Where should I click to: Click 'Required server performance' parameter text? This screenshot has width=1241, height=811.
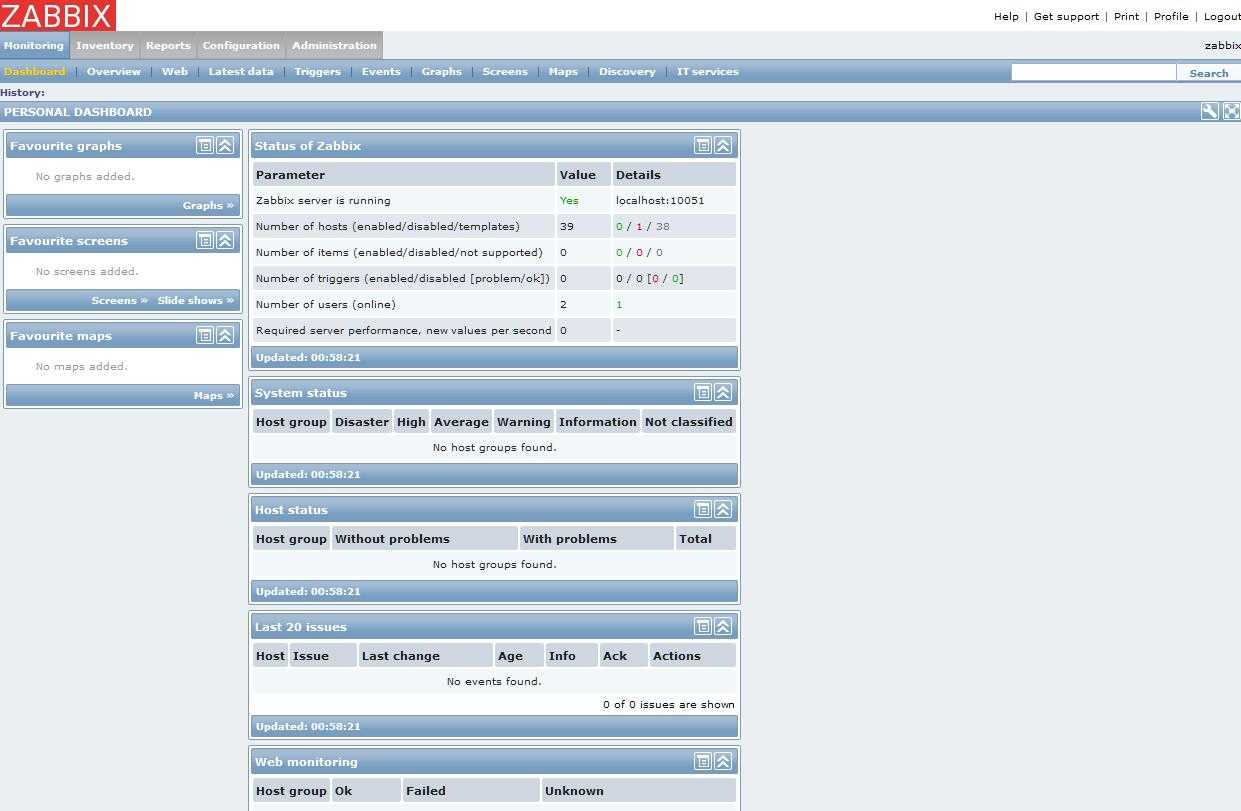pos(404,330)
